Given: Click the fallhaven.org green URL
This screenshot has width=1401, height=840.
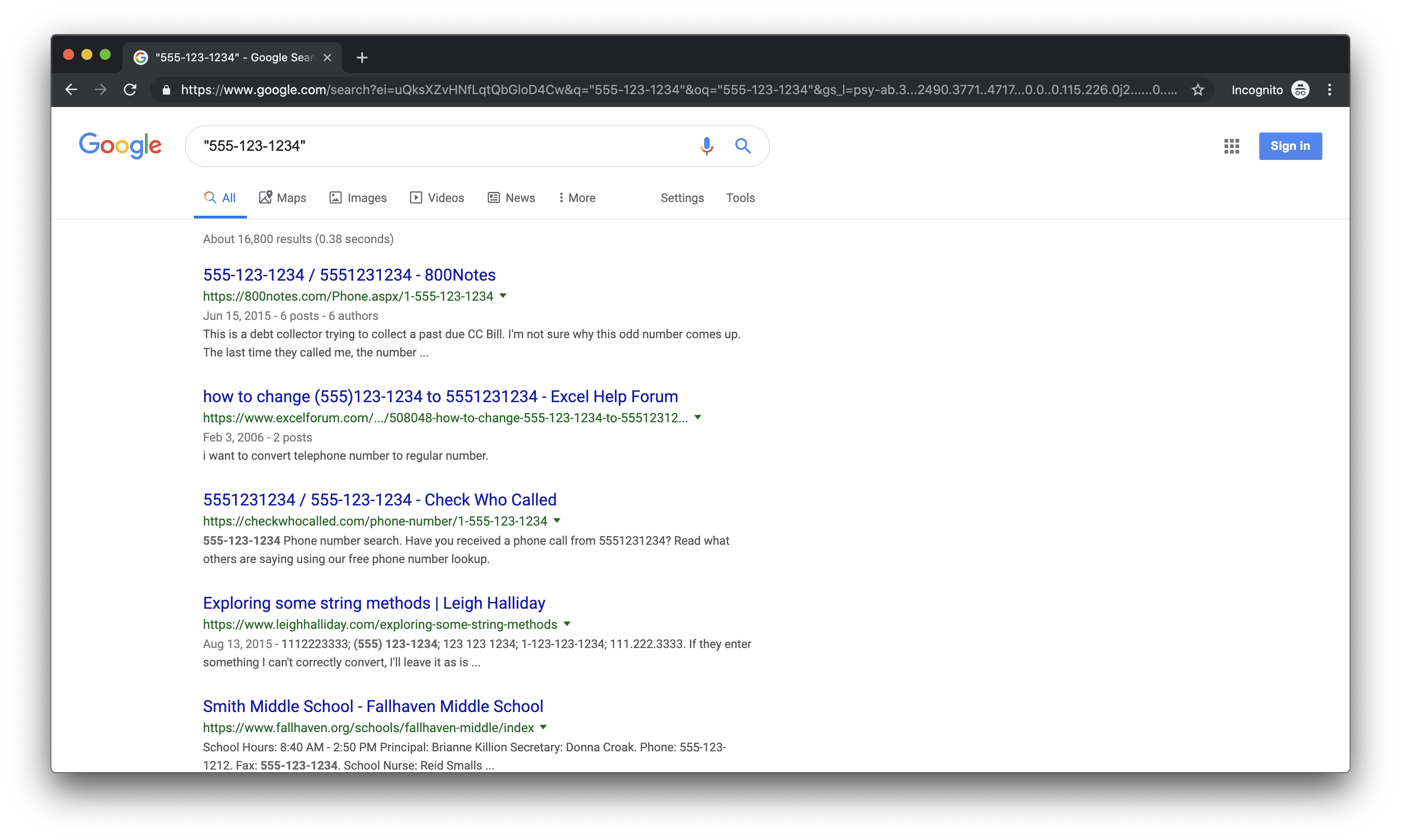Looking at the screenshot, I should tap(368, 728).
